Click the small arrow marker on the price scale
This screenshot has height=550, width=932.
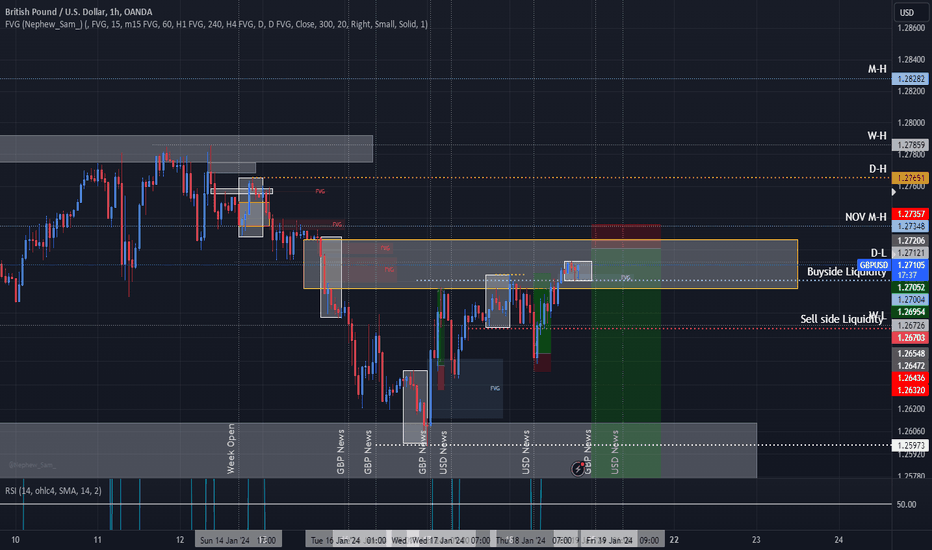[x=894, y=192]
